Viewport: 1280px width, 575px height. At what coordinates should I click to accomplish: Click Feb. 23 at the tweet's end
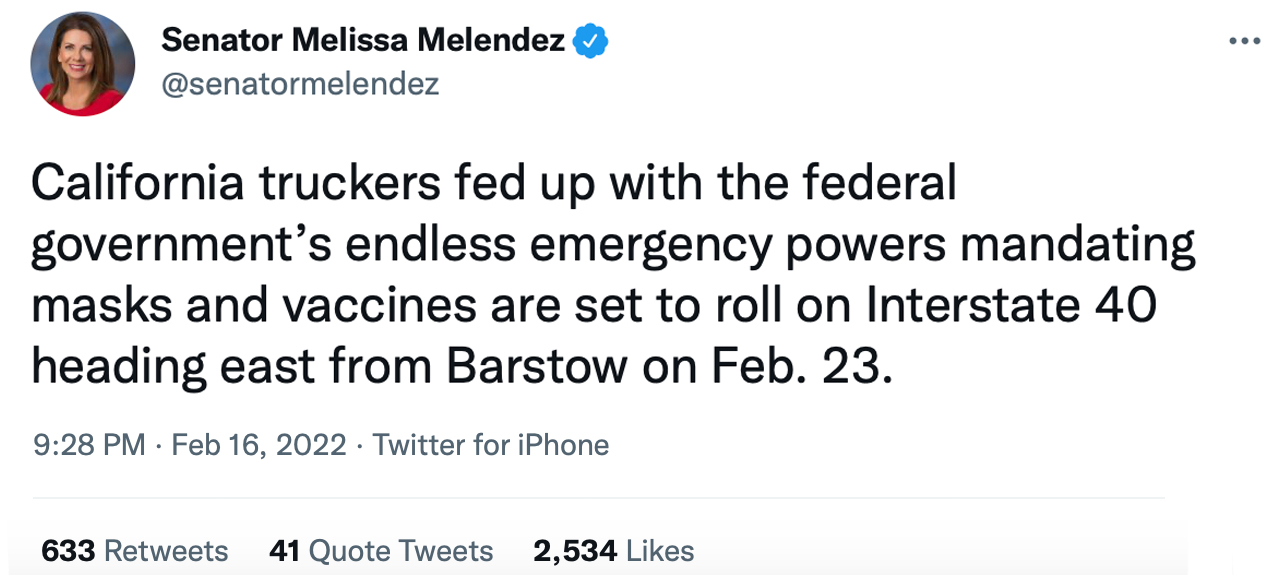799,368
